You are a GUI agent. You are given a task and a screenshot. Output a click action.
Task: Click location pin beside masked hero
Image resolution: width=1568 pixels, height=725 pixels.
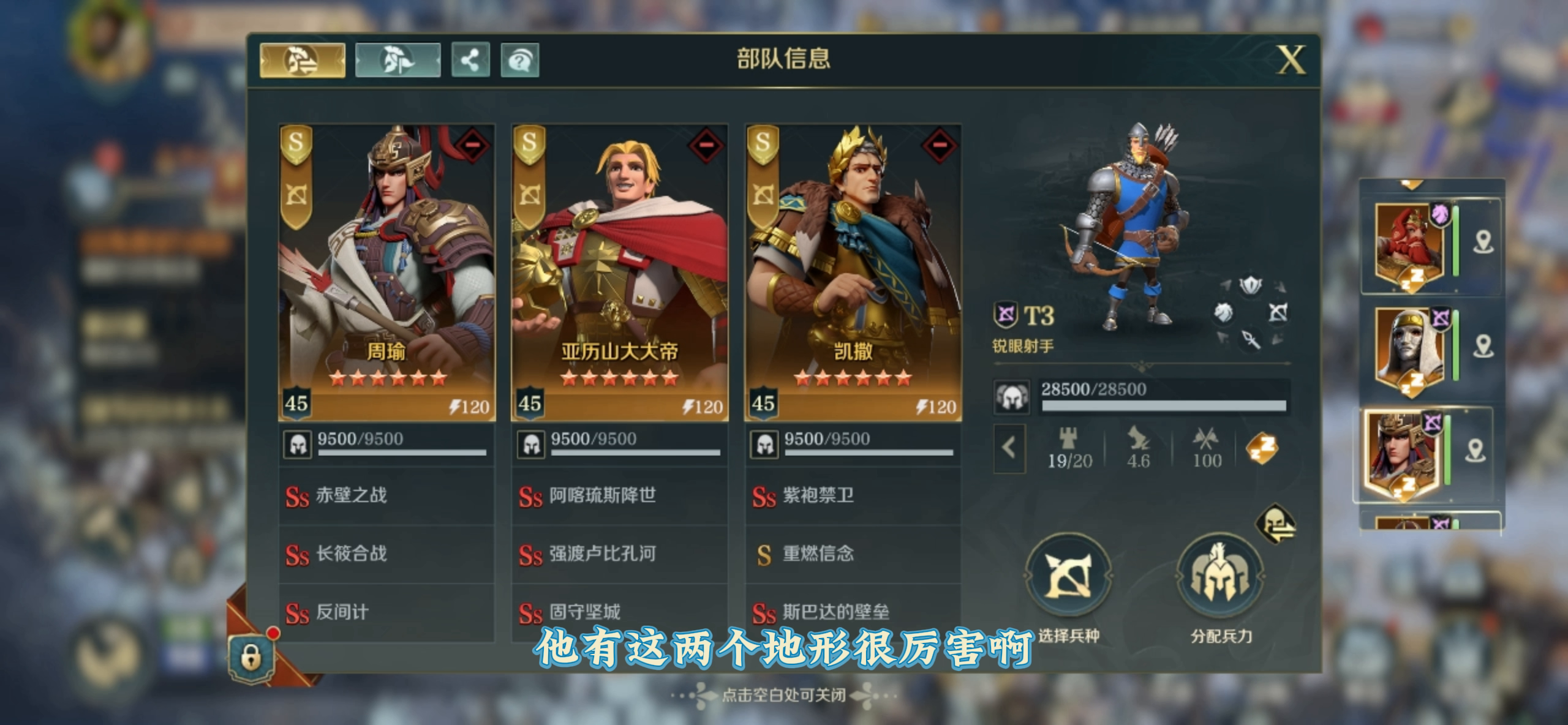1483,346
